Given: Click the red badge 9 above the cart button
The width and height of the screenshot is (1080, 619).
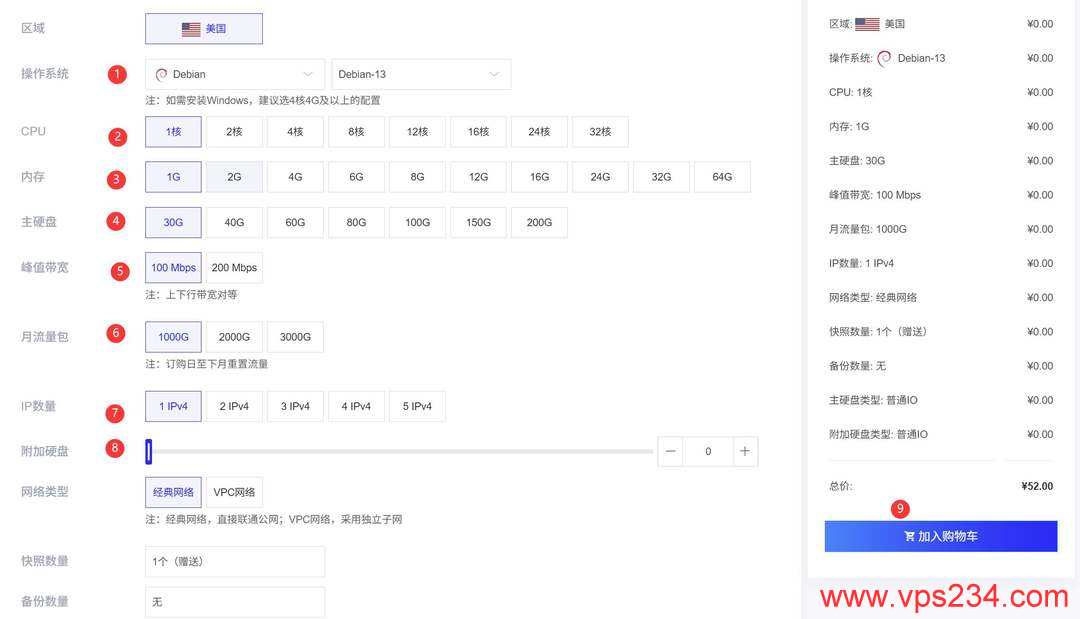Looking at the screenshot, I should pos(900,508).
